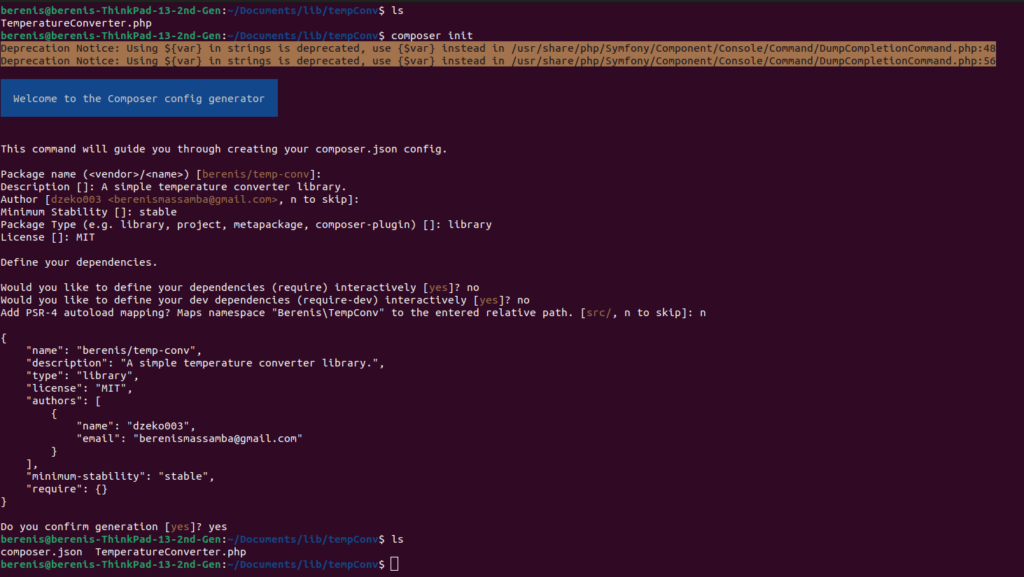Click the Author prompt line with email
Screen dimensions: 1024x577
[x=180, y=200]
